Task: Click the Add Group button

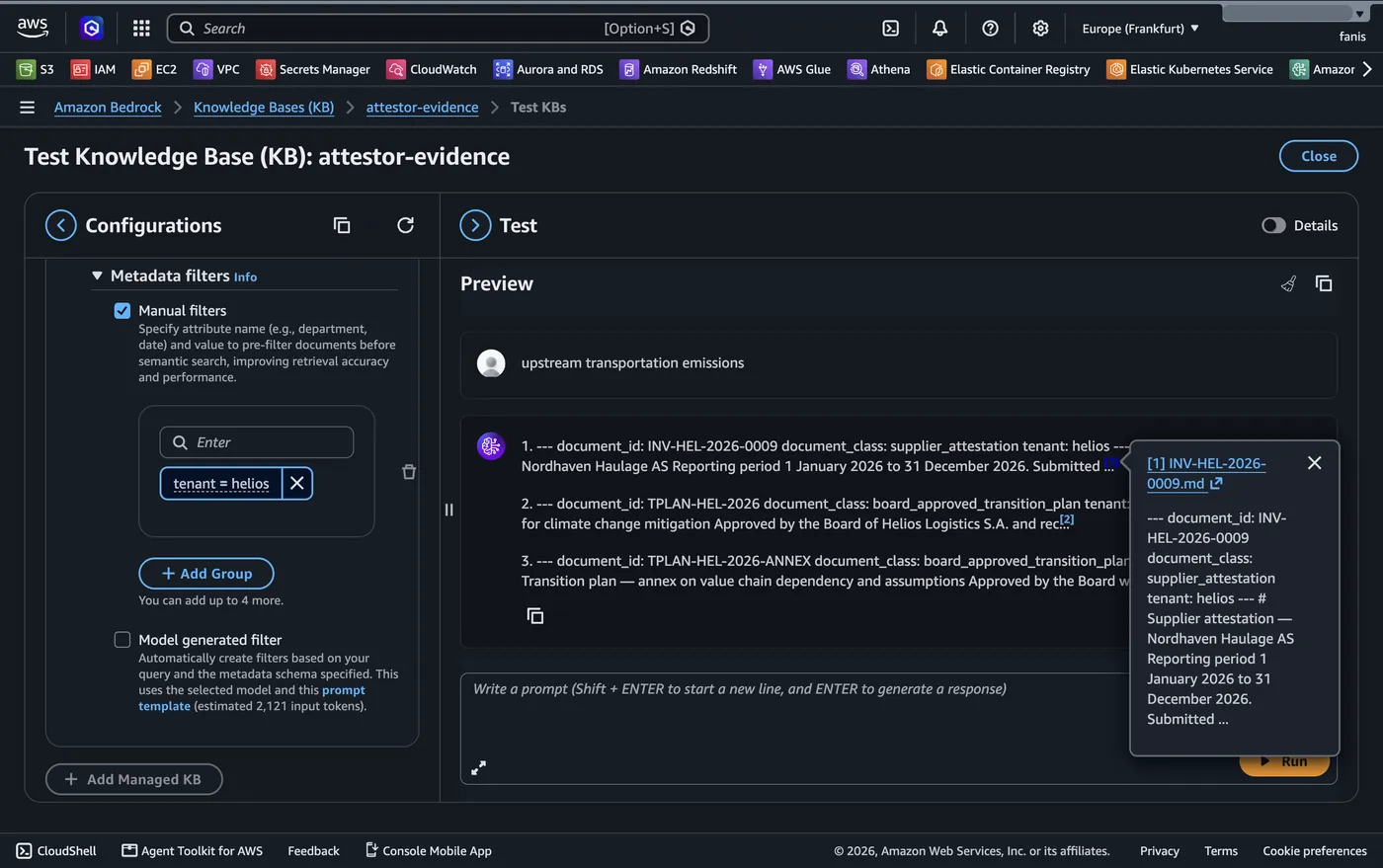Action: point(206,574)
